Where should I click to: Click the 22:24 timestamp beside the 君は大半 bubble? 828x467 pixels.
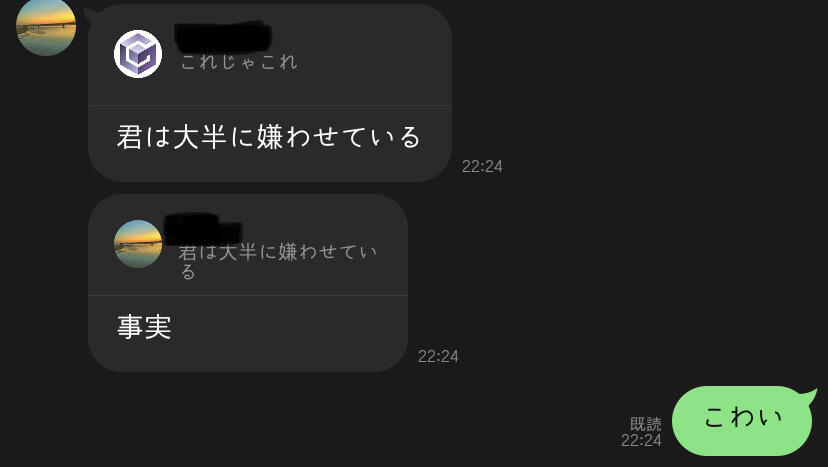click(482, 166)
